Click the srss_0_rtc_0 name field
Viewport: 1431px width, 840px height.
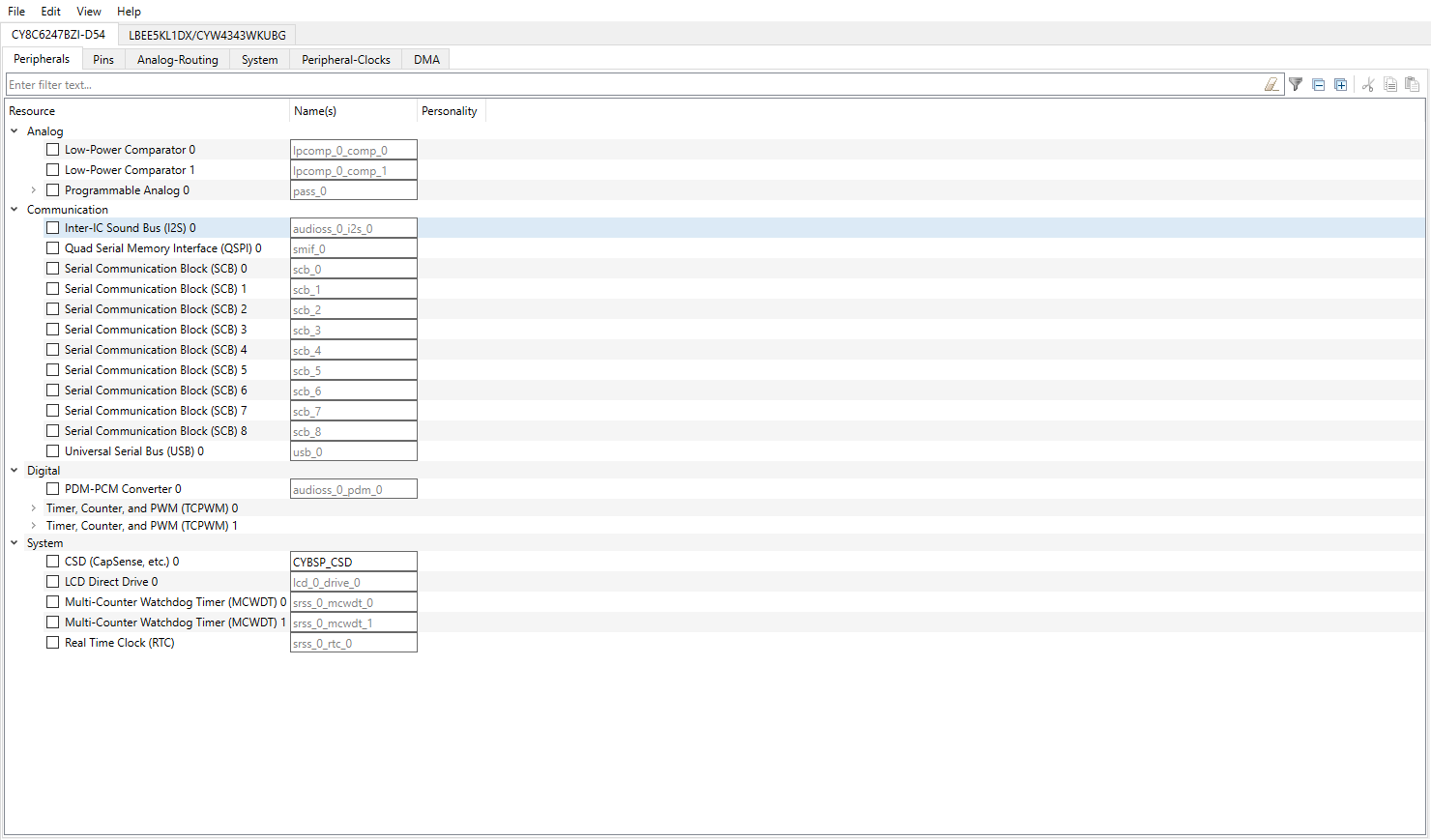click(354, 643)
